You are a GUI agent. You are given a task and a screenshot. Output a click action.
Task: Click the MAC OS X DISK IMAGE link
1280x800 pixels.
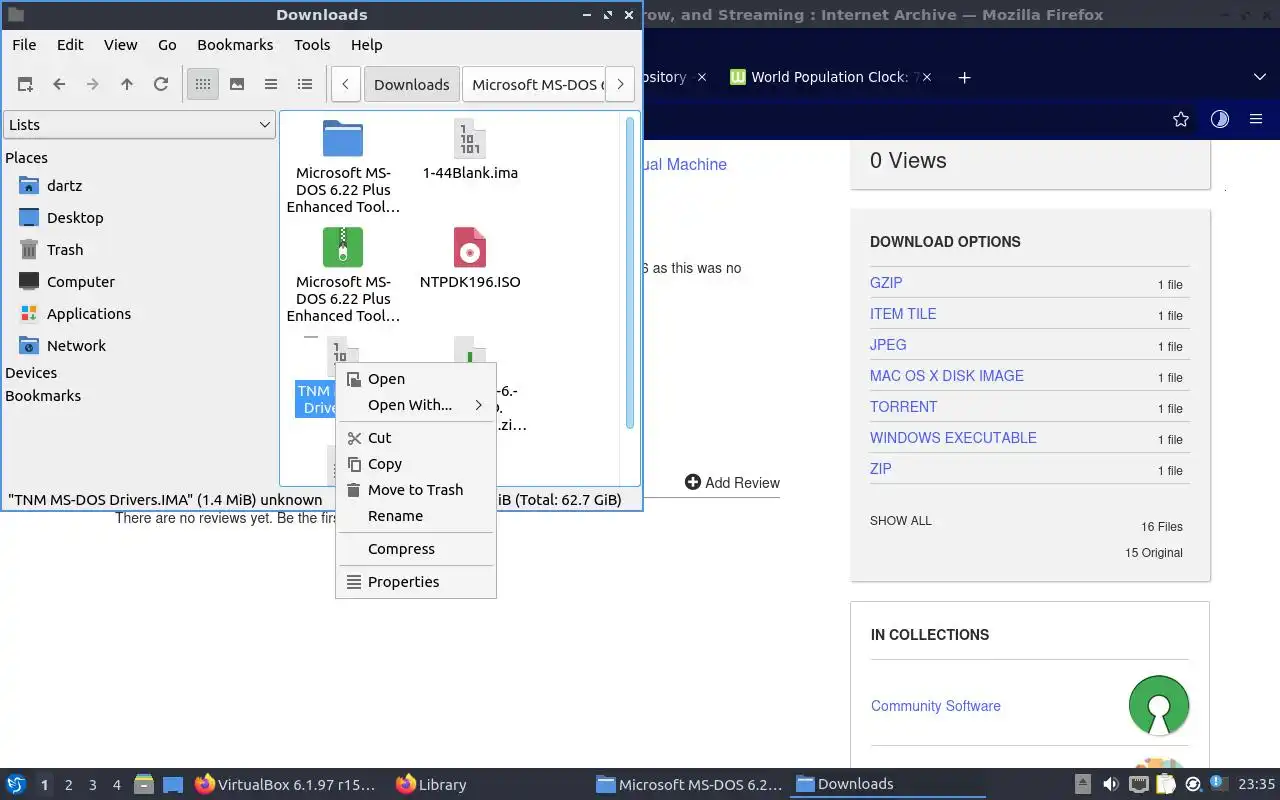947,376
